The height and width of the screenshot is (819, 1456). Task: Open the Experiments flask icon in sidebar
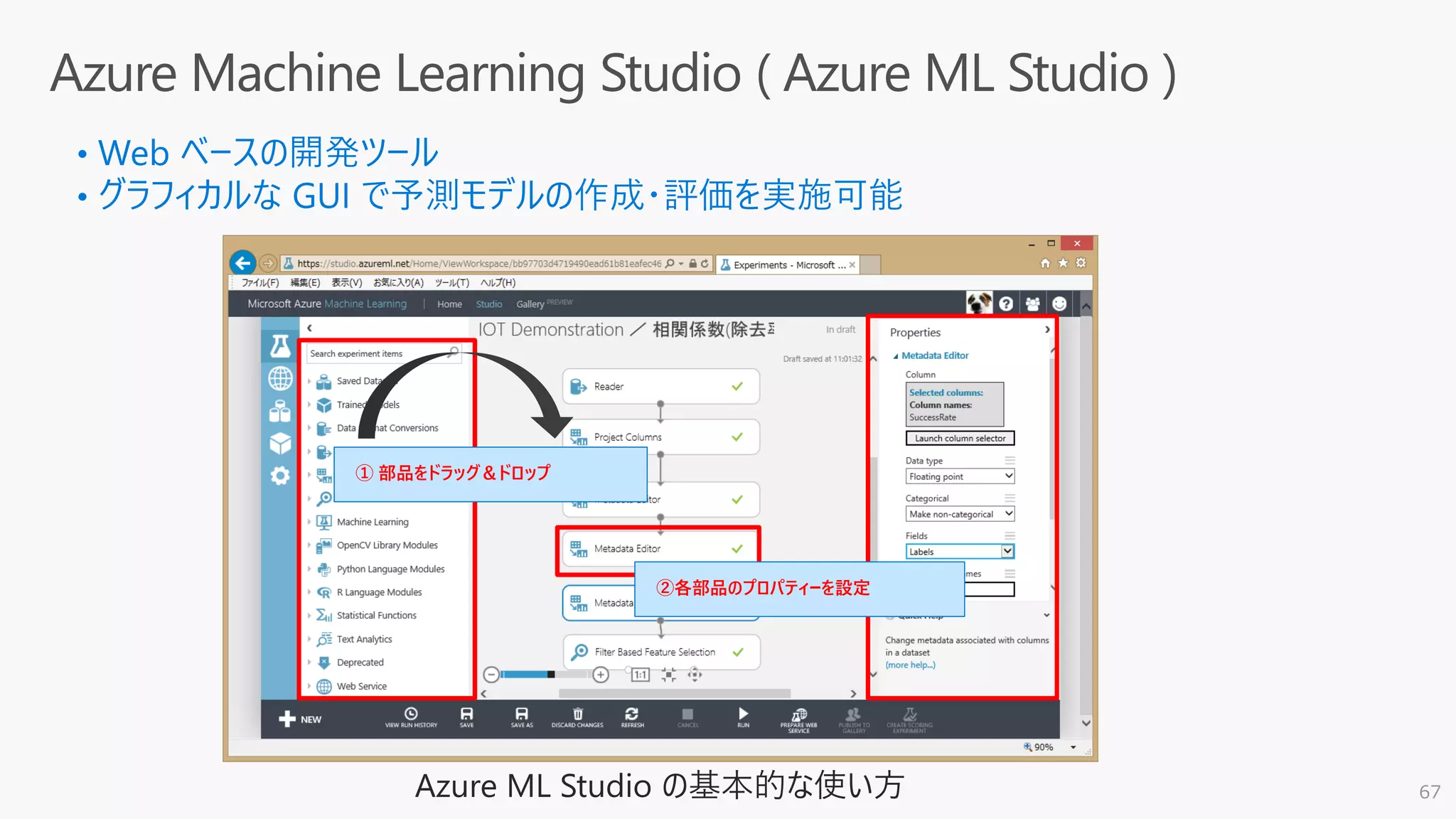pos(280,346)
